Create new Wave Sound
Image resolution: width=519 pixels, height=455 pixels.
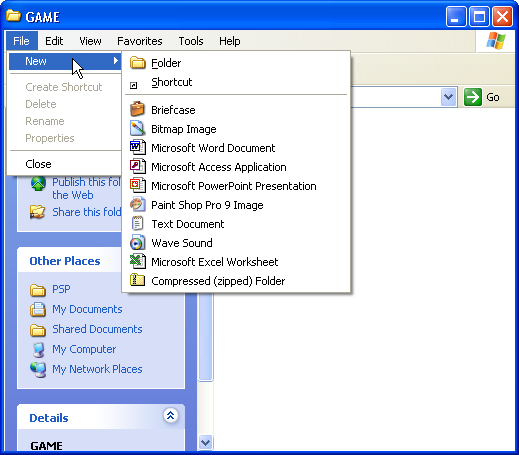[236, 243]
